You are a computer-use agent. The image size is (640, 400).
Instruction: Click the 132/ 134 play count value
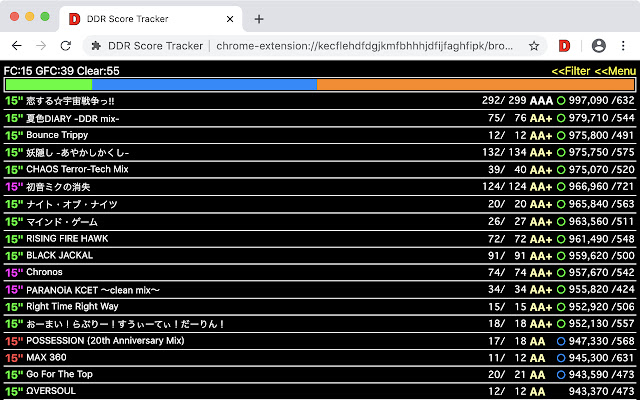[x=504, y=153]
